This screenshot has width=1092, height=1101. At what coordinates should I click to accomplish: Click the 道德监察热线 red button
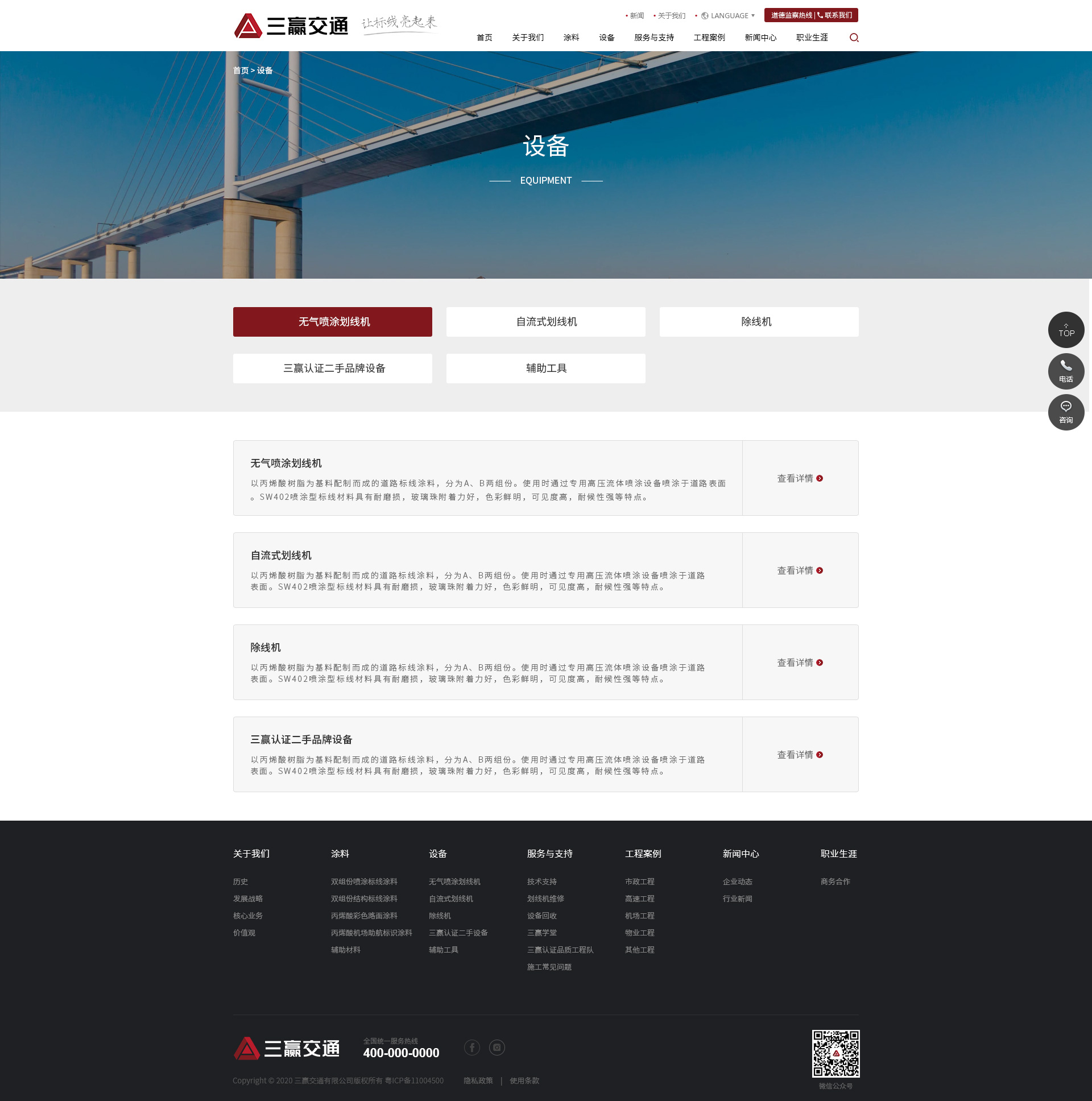pyautogui.click(x=791, y=15)
